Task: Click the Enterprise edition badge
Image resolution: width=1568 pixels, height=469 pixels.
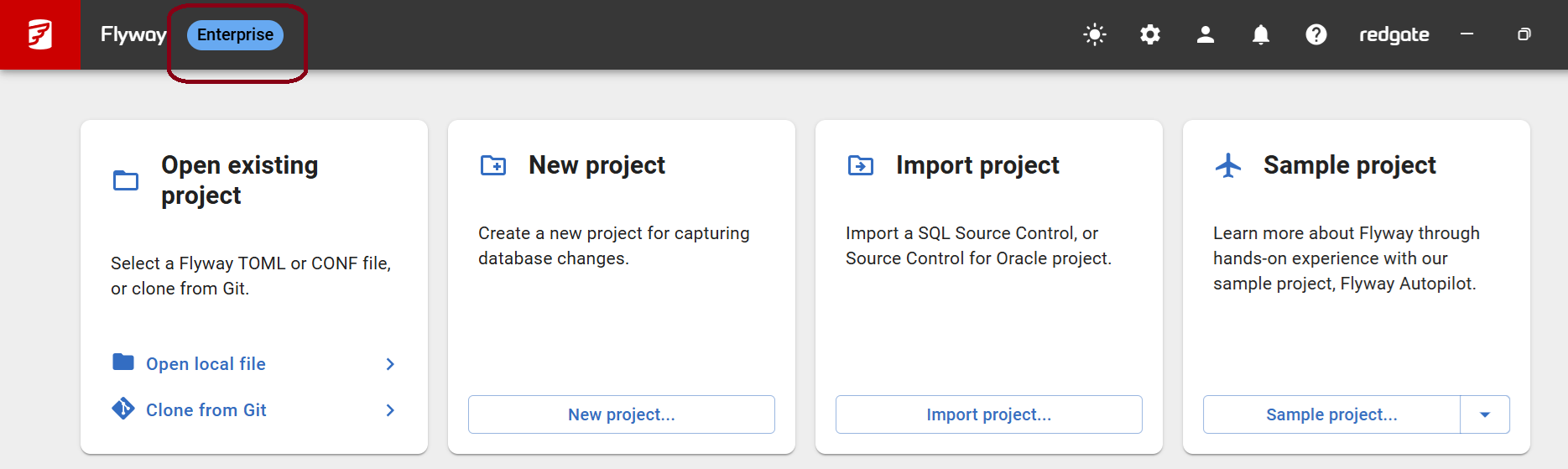Action: (235, 34)
